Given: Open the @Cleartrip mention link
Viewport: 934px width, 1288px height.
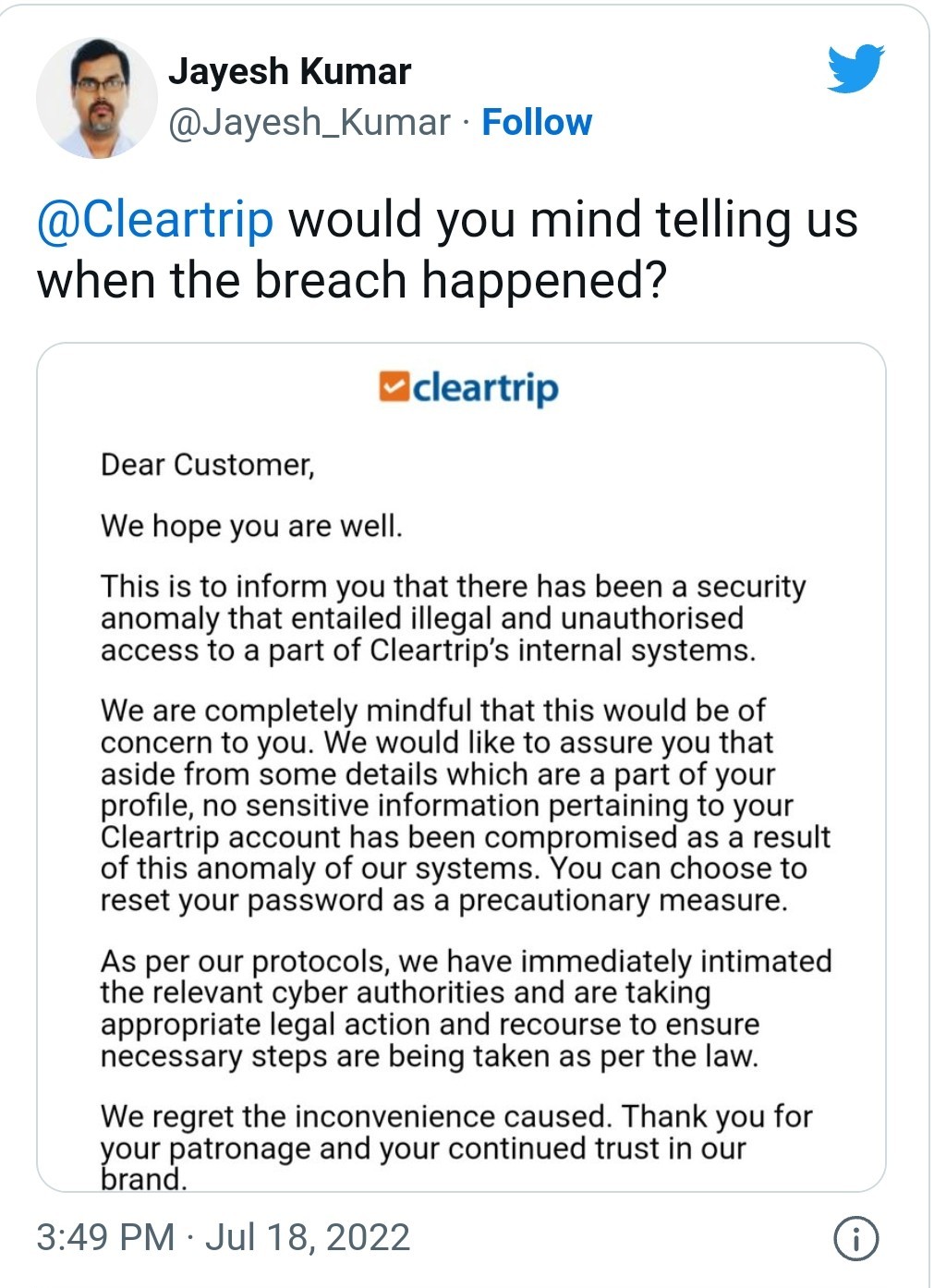Looking at the screenshot, I should [x=155, y=220].
